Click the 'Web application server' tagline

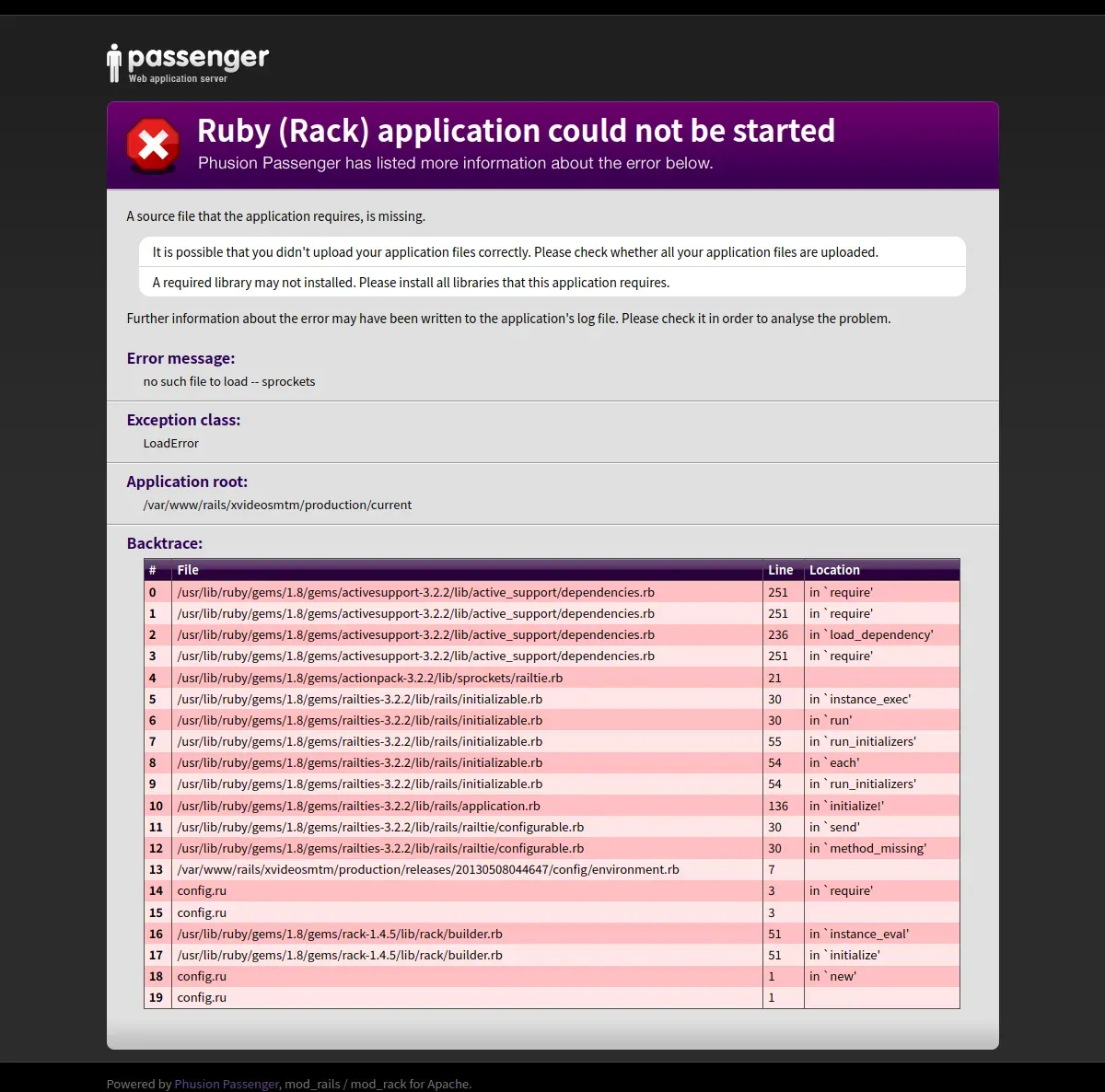coord(178,79)
